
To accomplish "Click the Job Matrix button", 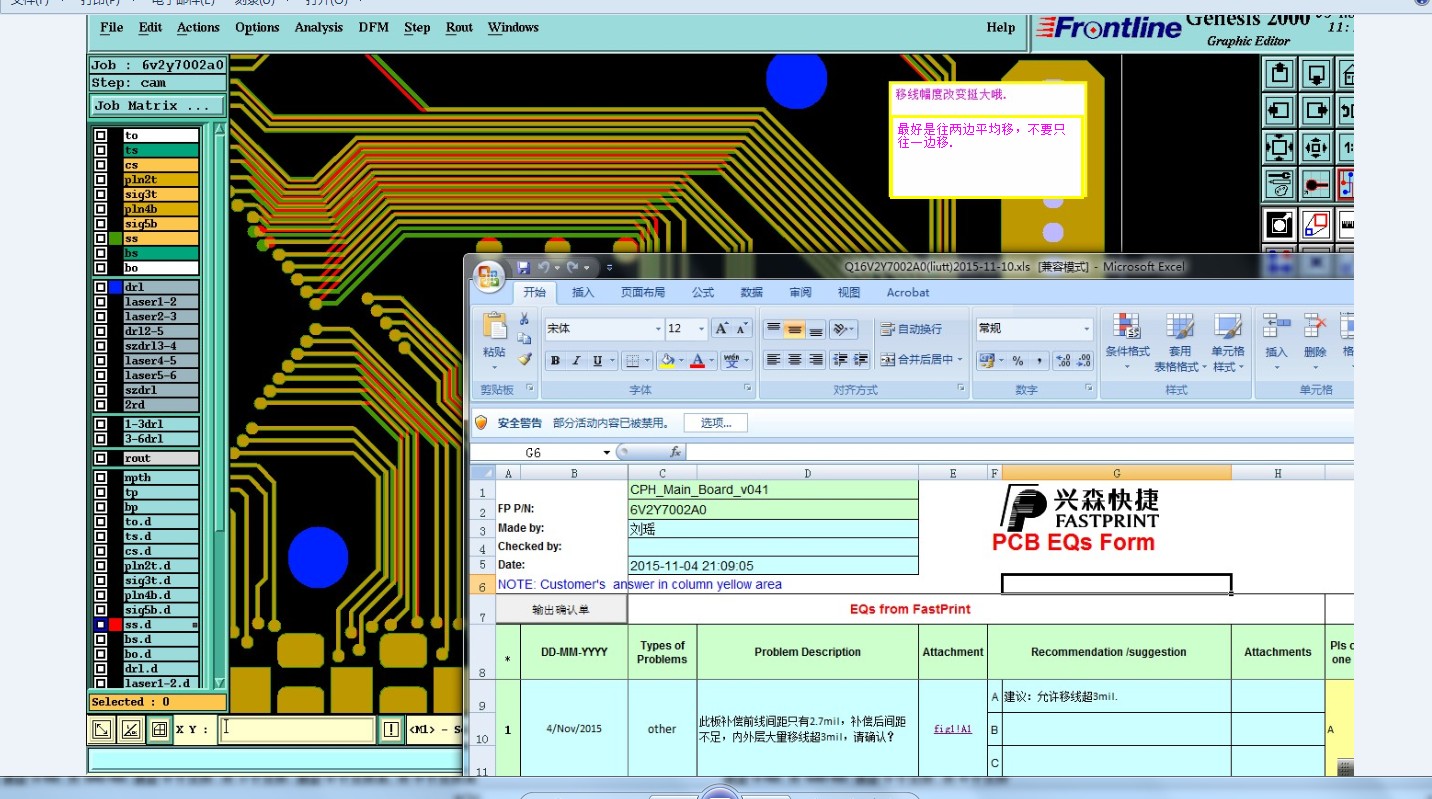I will [158, 105].
